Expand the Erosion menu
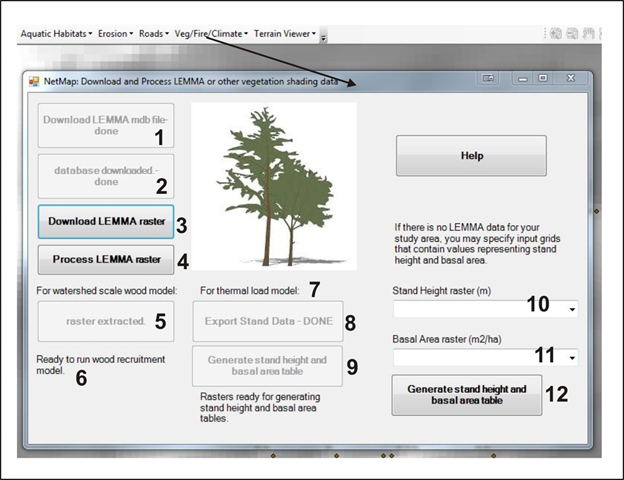 tap(115, 33)
